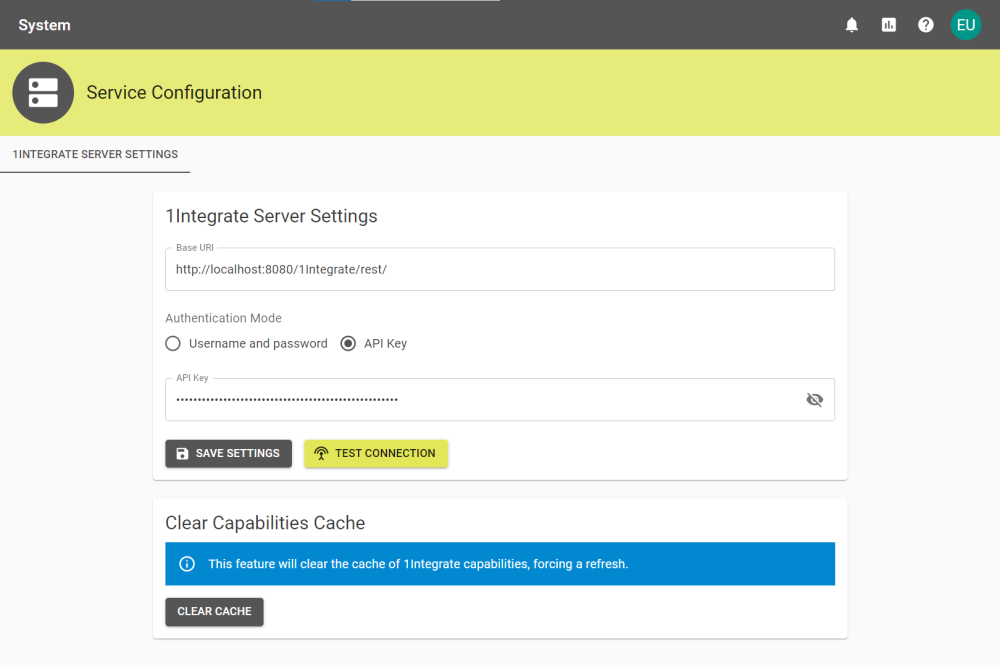The width and height of the screenshot is (1000, 667).
Task: Click the CLEAR CACHE button
Action: 214,612
